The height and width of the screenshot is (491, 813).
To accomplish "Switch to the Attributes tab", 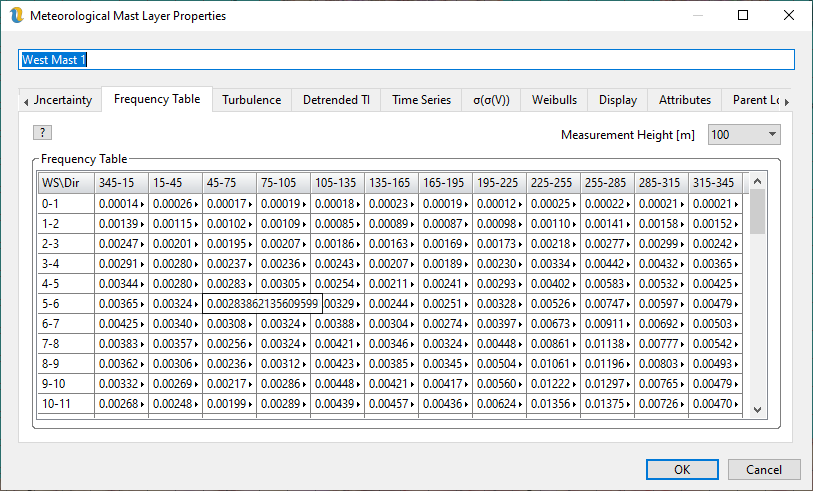I will point(685,100).
